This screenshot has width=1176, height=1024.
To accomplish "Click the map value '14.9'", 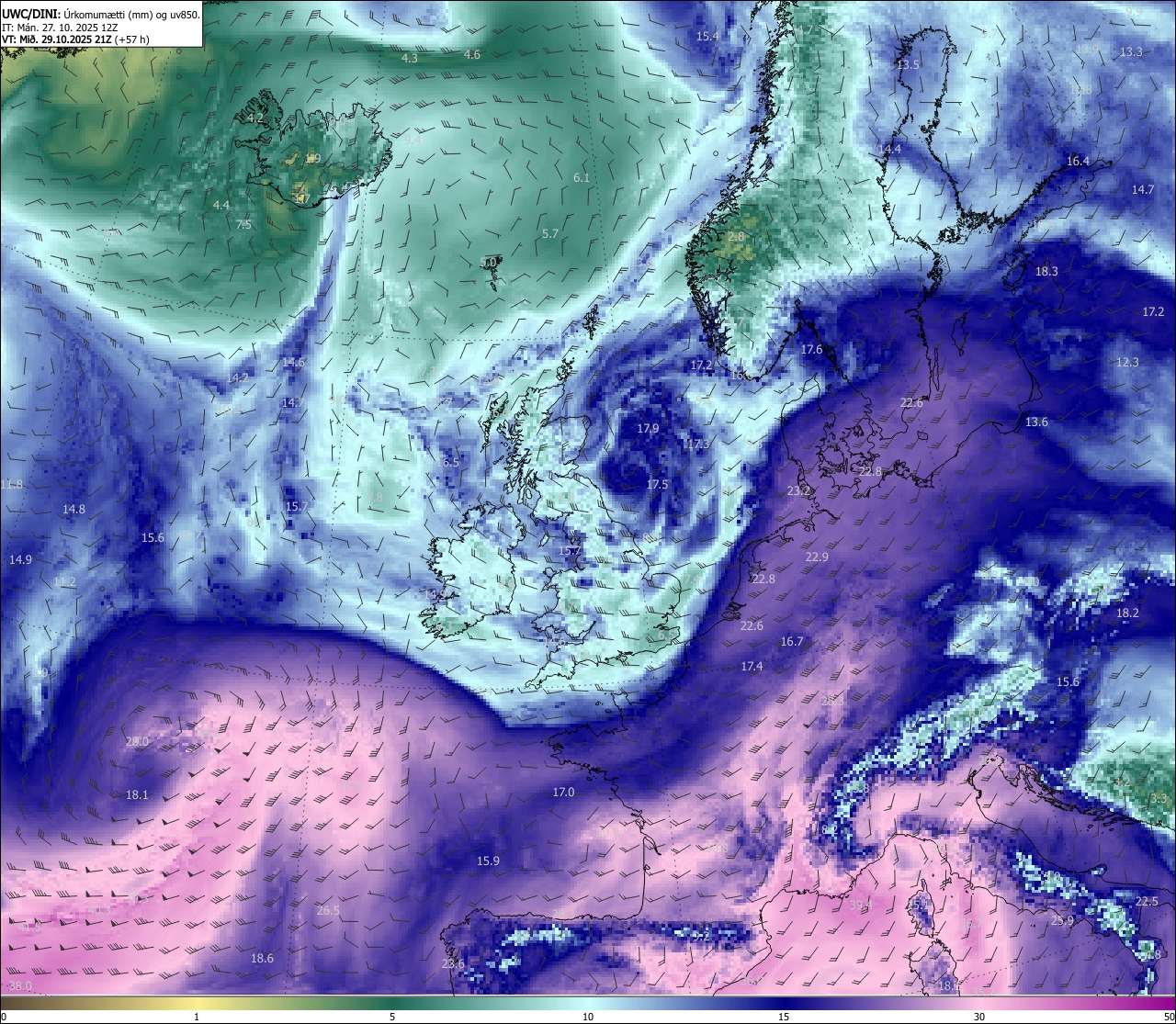I will pyautogui.click(x=20, y=560).
